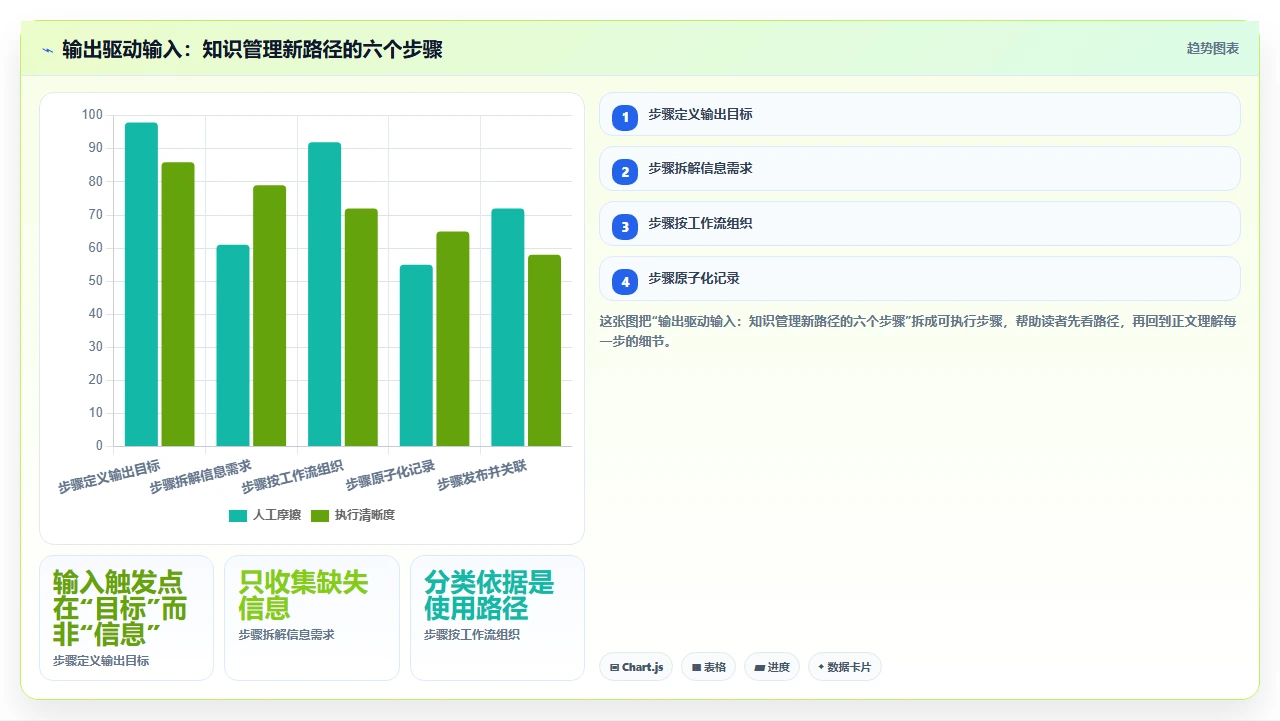
Task: Select the 趋势图表 label in header
Action: [x=1213, y=48]
